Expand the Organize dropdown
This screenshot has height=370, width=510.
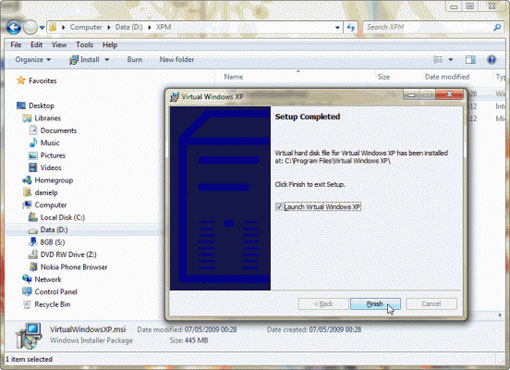coord(33,60)
